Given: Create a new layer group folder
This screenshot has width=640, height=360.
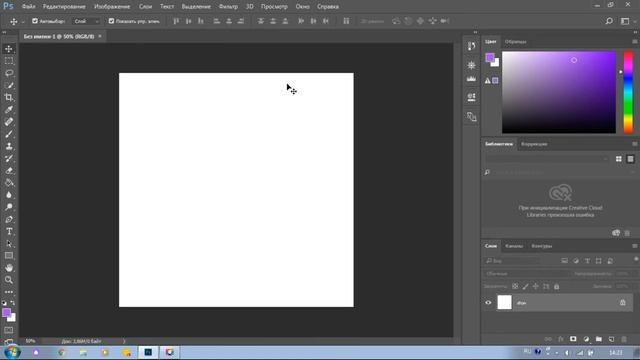Looking at the screenshot, I should [x=599, y=339].
